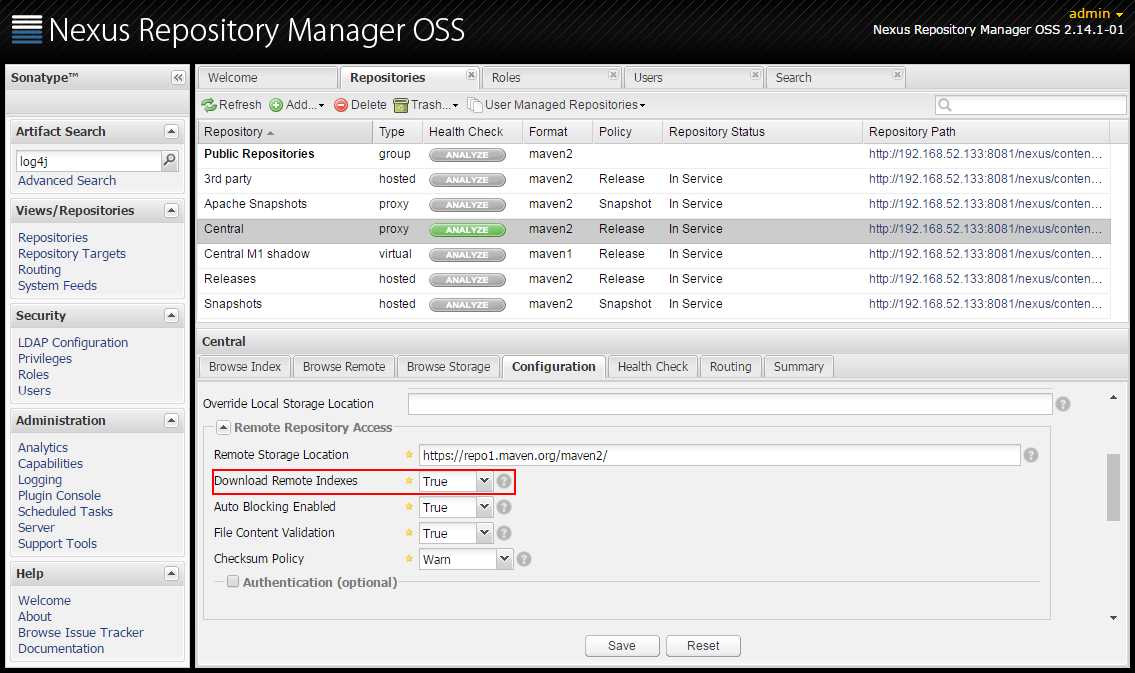Open the Browse Index tab
Viewport: 1135px width, 673px height.
click(245, 367)
